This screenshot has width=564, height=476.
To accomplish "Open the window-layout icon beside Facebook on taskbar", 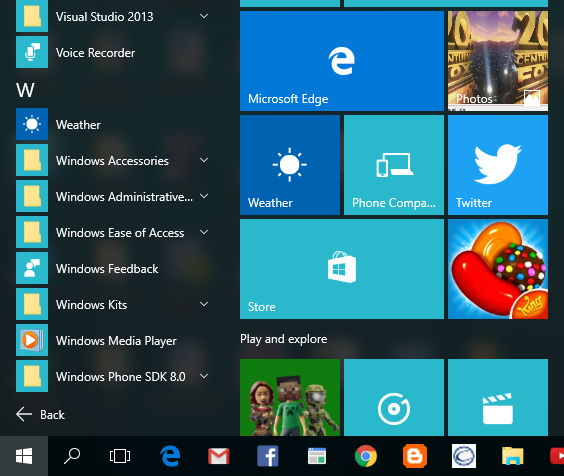I will (317, 456).
